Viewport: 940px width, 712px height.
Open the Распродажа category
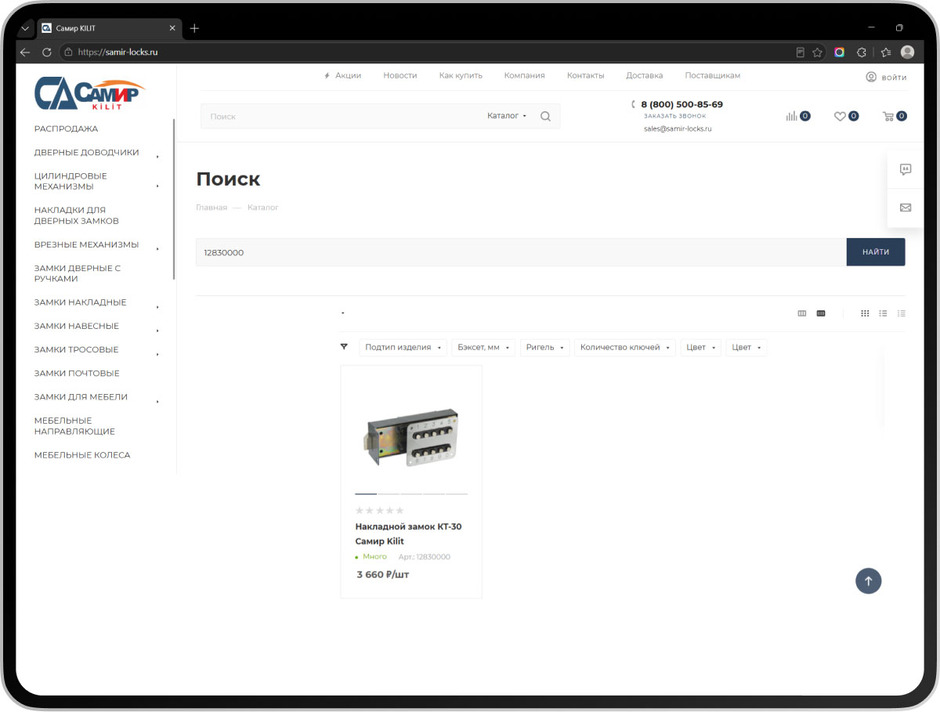(x=66, y=129)
